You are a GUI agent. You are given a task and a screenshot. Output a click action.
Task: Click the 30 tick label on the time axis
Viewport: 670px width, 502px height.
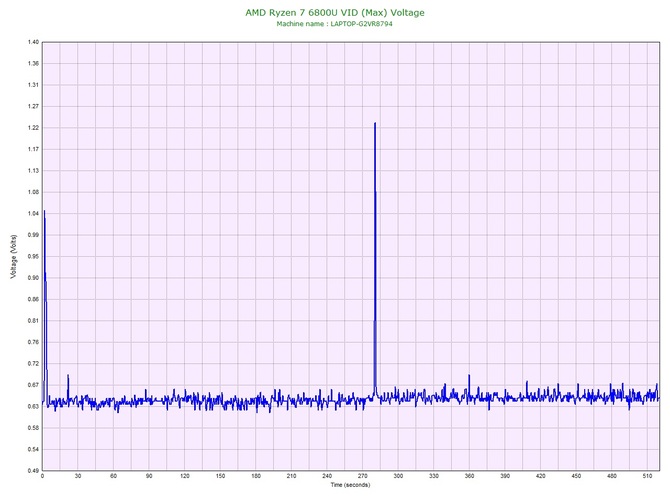click(78, 476)
